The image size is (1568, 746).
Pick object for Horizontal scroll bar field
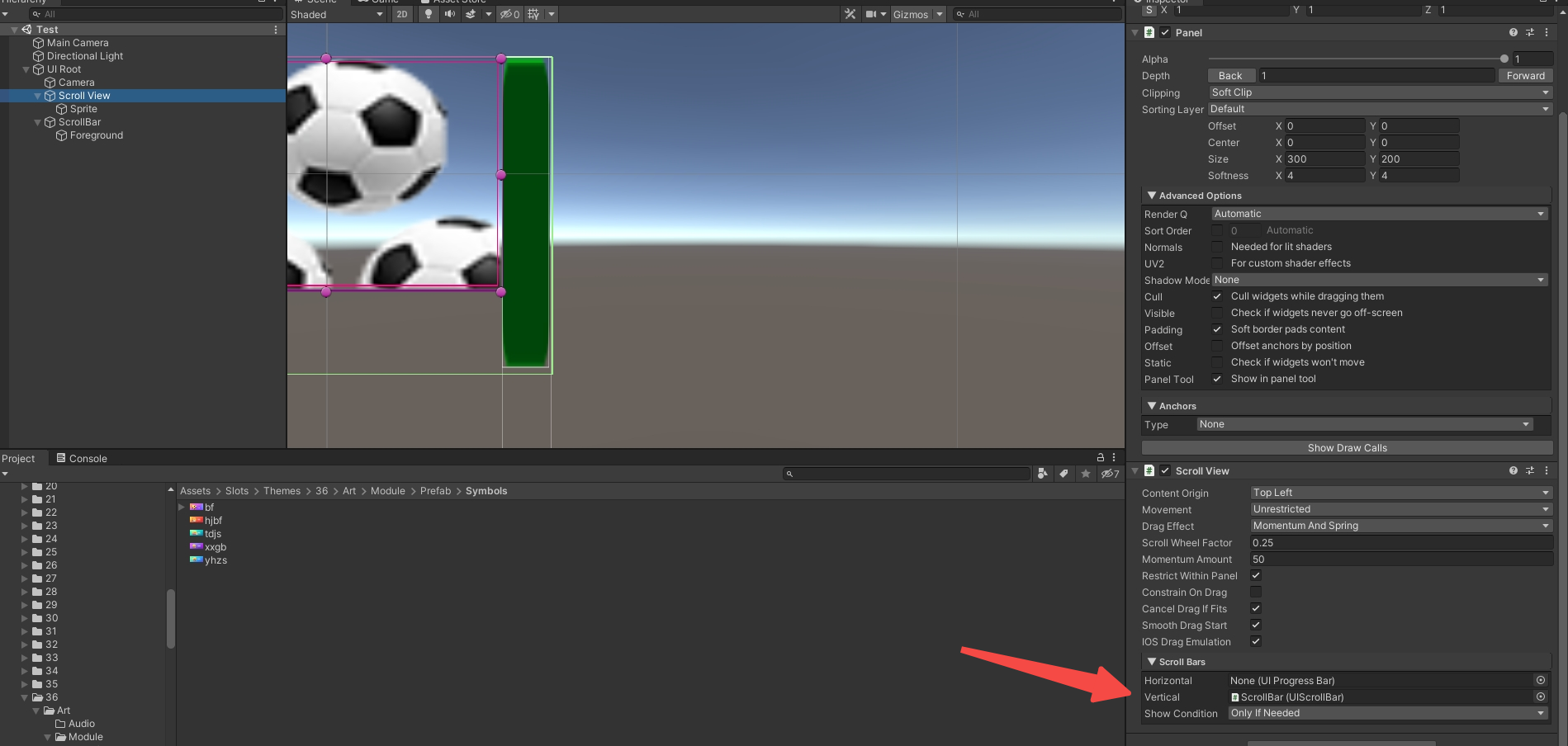(x=1541, y=680)
